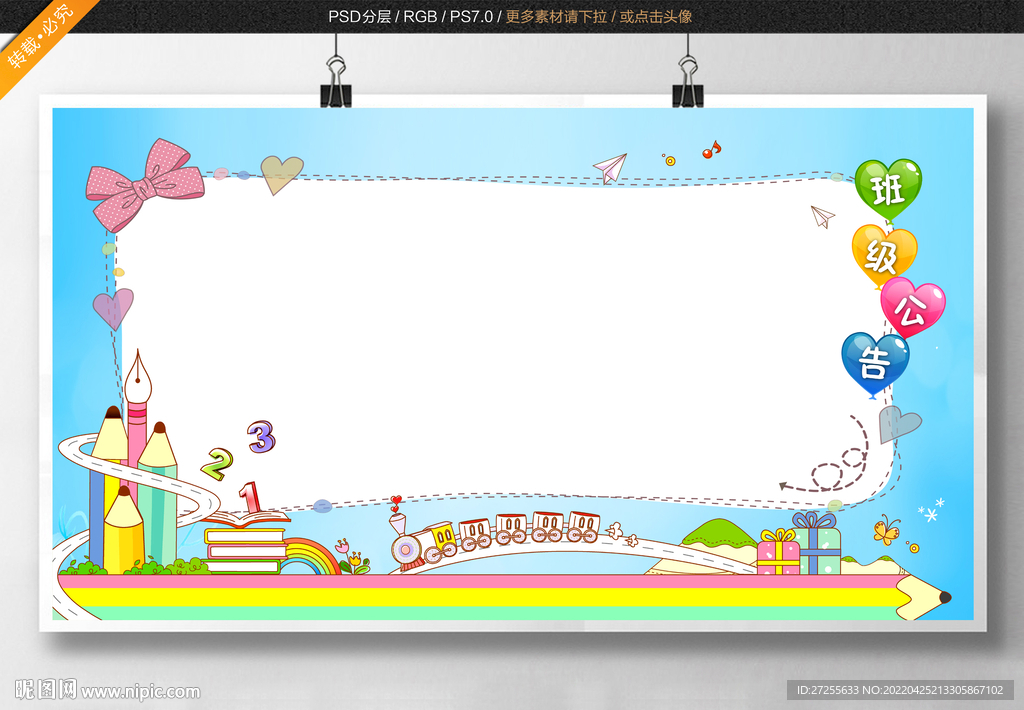1024x710 pixels.
Task: Click the purple number 3
Action: [x=261, y=436]
